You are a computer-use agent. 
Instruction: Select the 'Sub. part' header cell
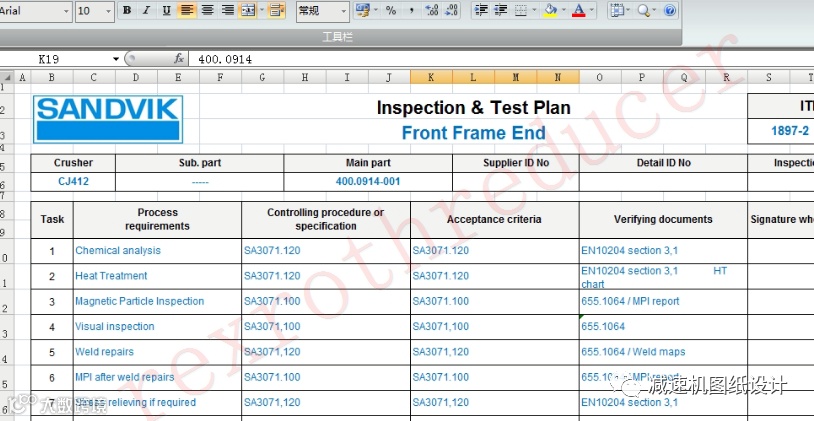(x=199, y=163)
